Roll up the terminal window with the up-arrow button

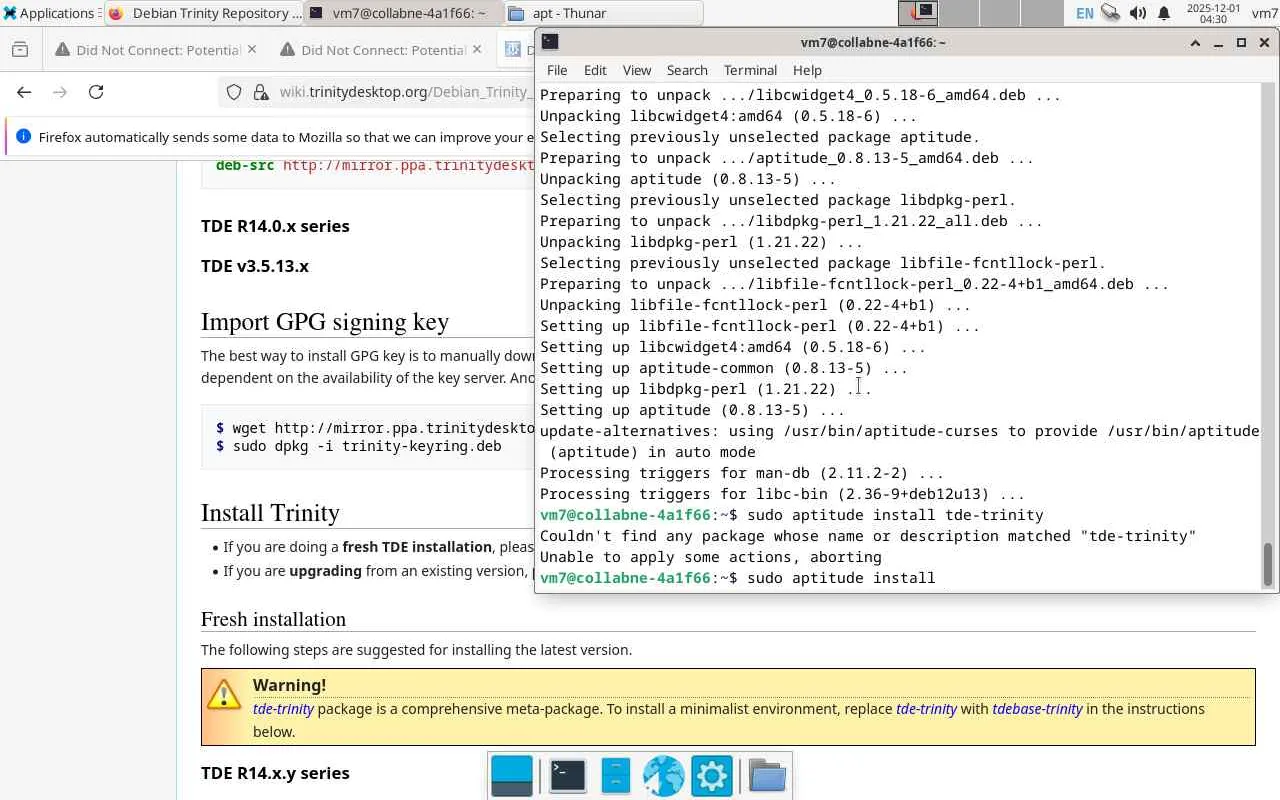1195,43
